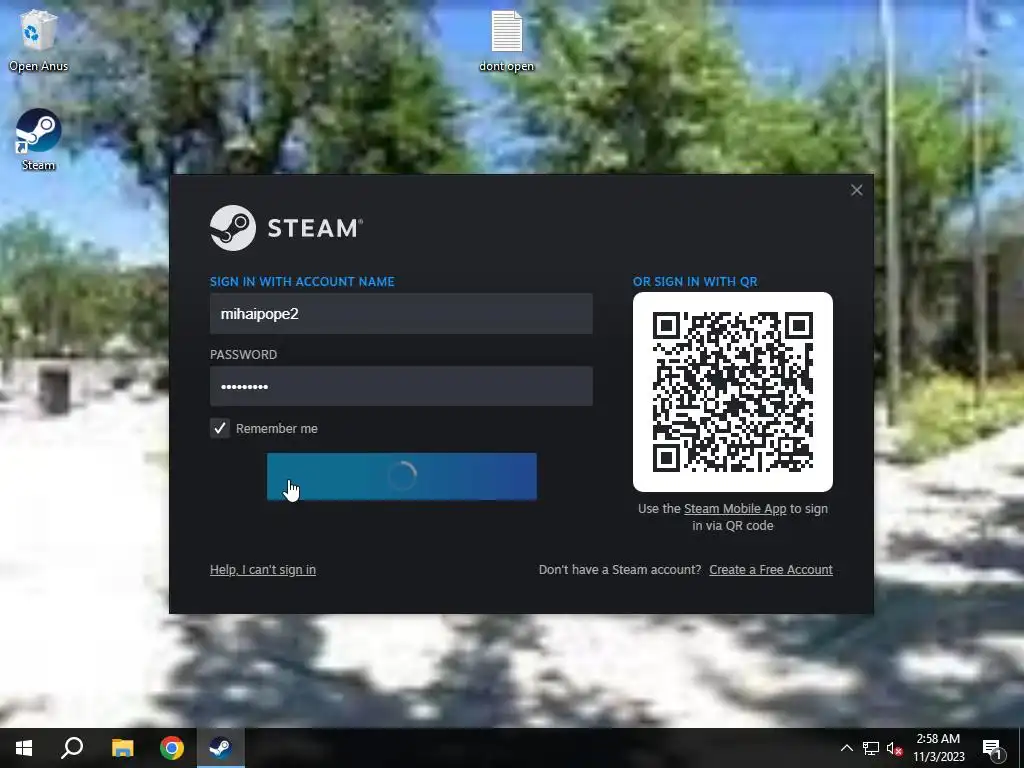Screen dimensions: 1024x768
Task: Click the 'SIGN IN WITH ACCOUNT NAME' heading
Action: (x=302, y=281)
